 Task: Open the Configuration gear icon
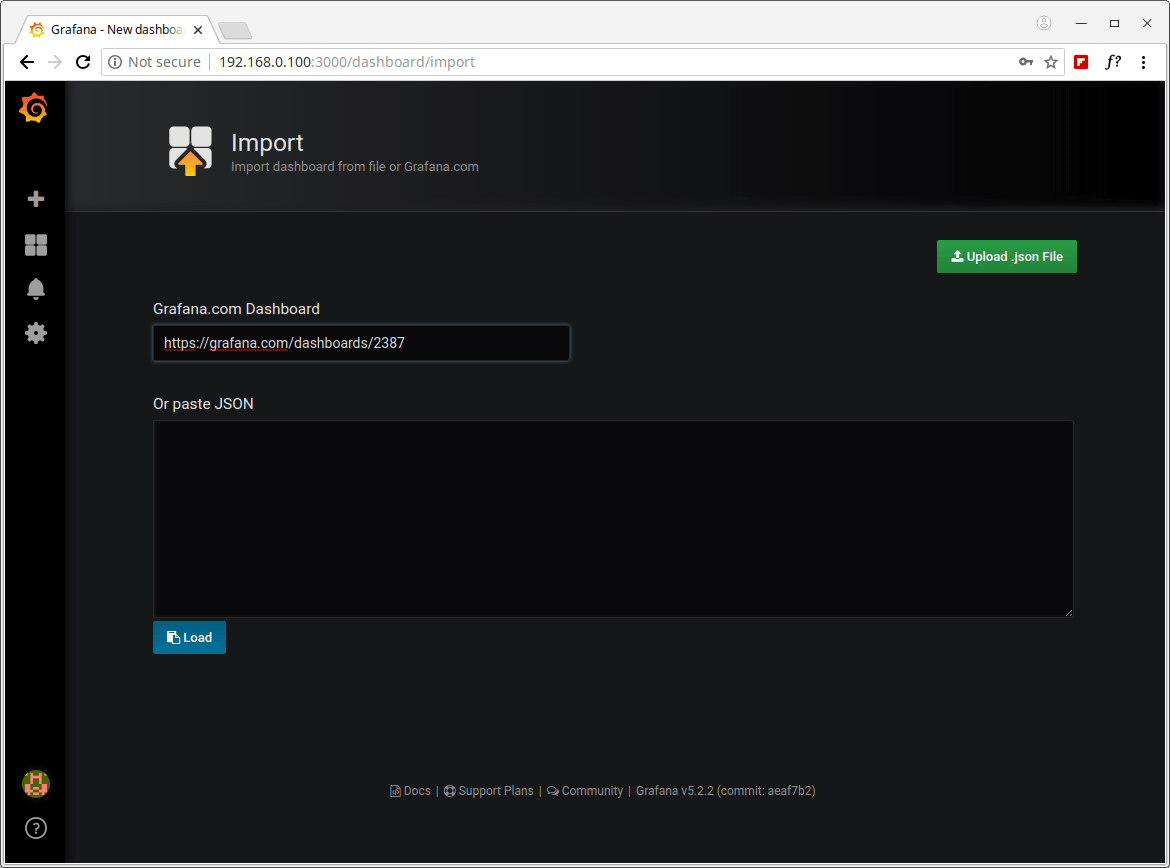coord(36,333)
